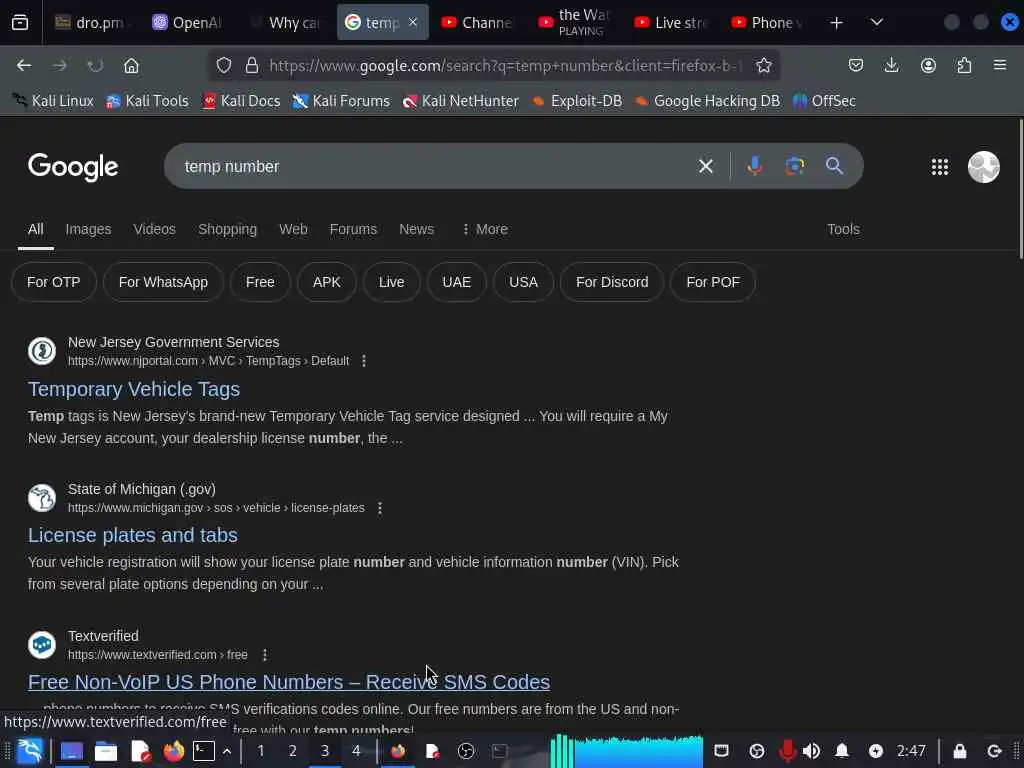Image resolution: width=1024 pixels, height=768 pixels.
Task: Open the Exploit-DB bookmark
Action: [x=577, y=101]
